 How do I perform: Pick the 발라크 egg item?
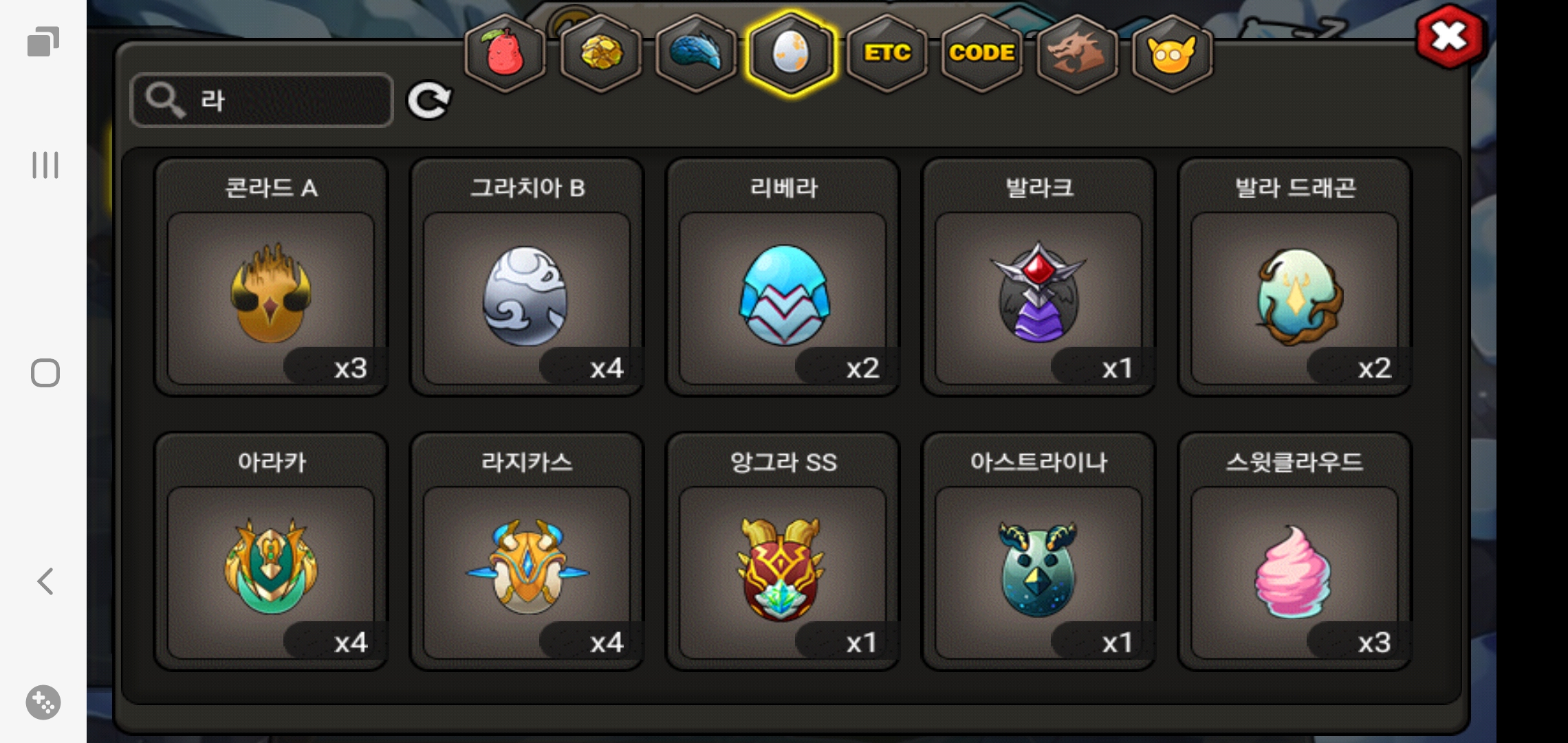pos(1038,277)
